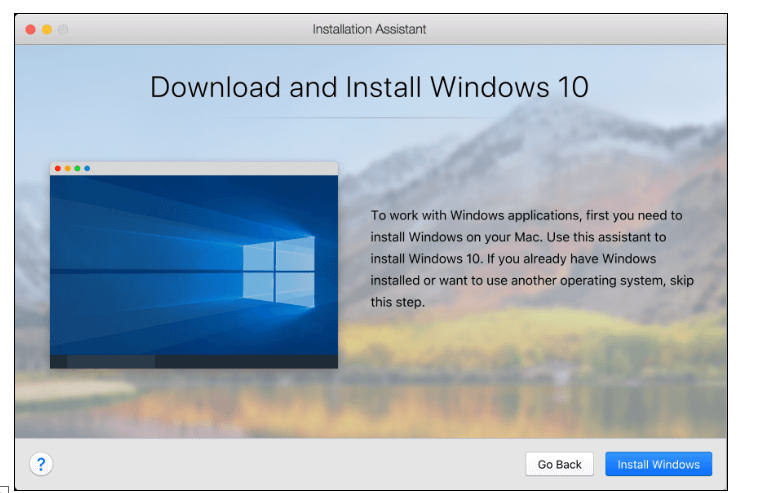Go Back to the previous step
Screen dimensions: 775x493
point(560,464)
